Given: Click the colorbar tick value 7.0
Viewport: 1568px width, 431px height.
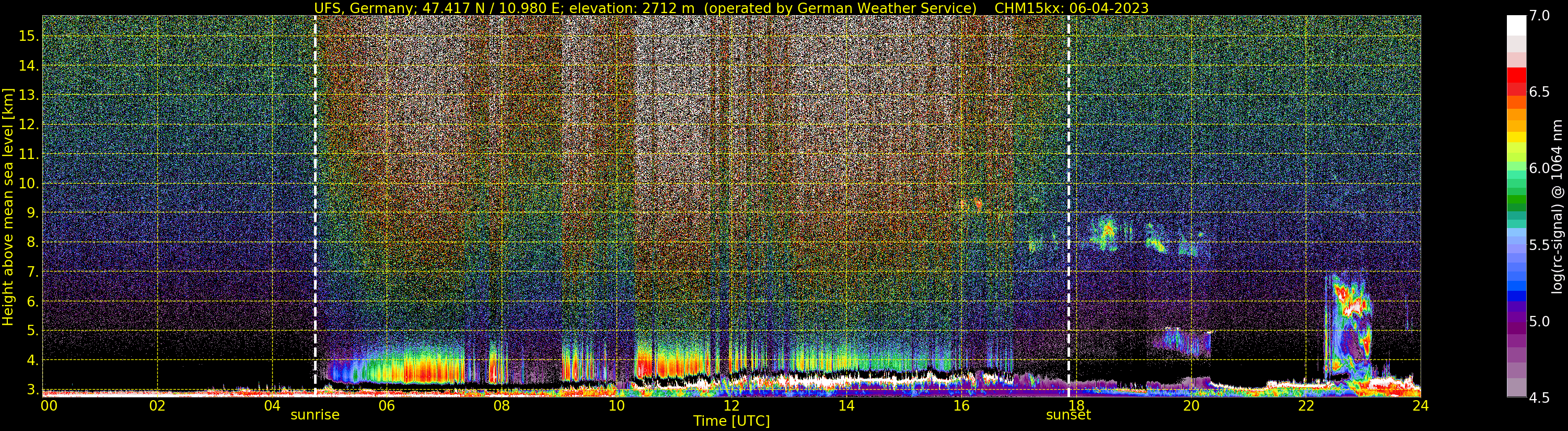Looking at the screenshot, I should (x=1539, y=16).
